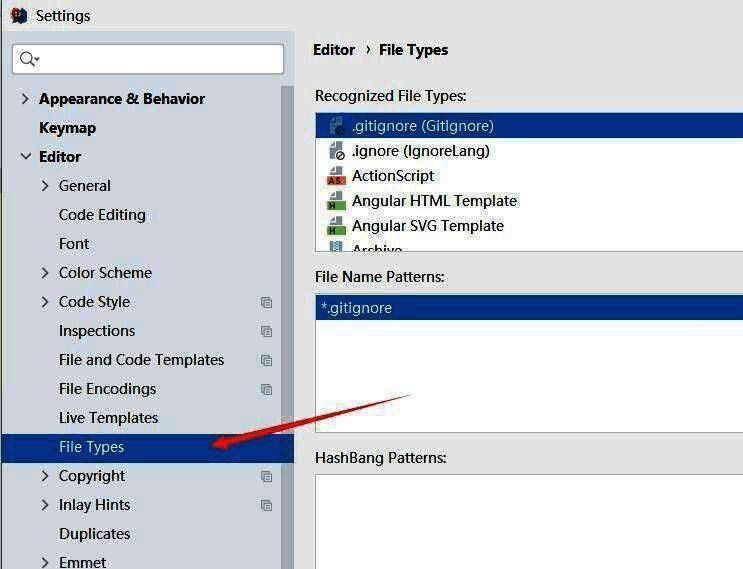The width and height of the screenshot is (743, 569).
Task: Click the project-level icon beside Code Style
Action: [266, 302]
